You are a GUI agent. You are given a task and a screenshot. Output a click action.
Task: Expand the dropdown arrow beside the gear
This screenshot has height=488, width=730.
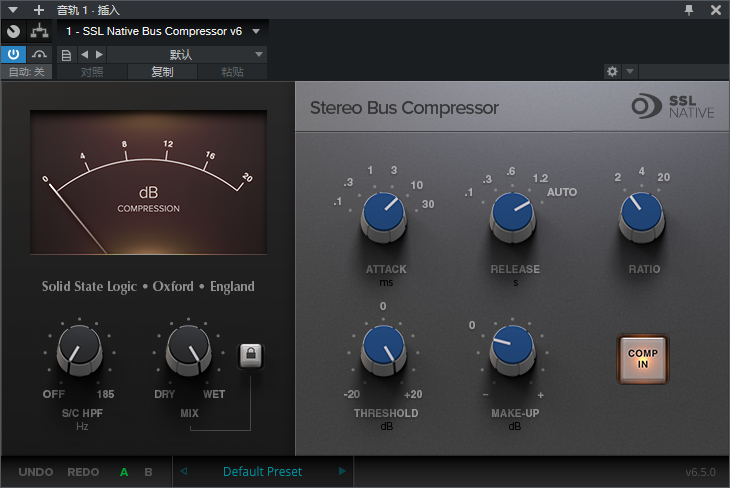[630, 71]
